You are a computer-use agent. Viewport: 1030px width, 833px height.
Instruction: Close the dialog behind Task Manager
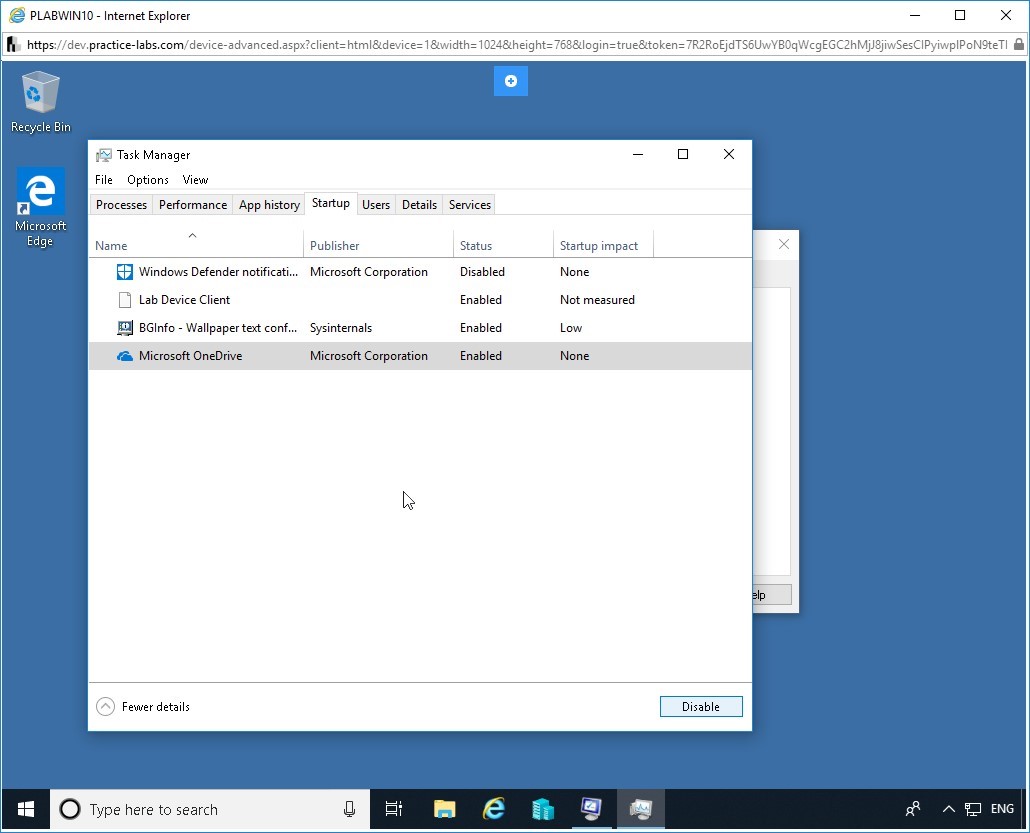point(784,244)
